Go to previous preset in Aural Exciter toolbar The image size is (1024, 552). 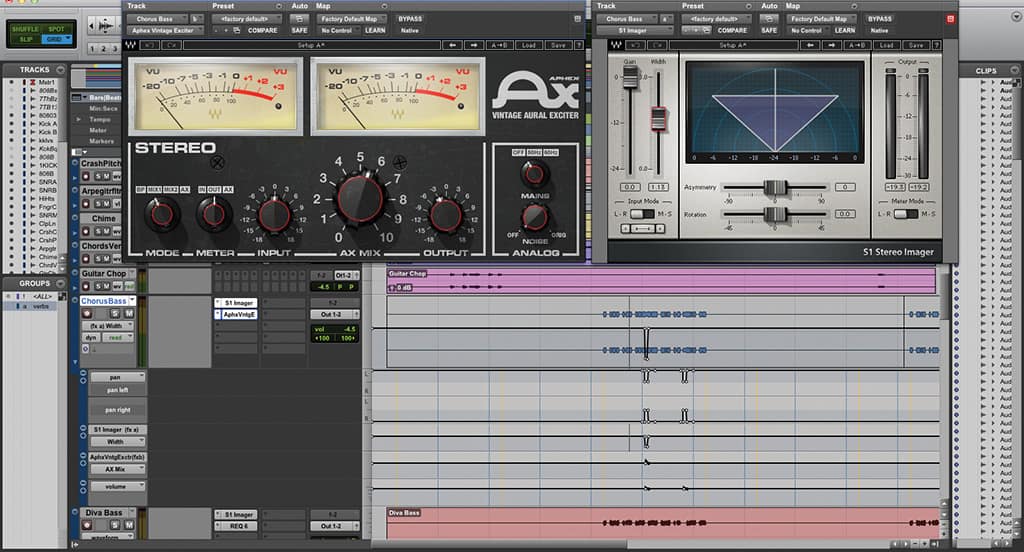click(x=452, y=45)
